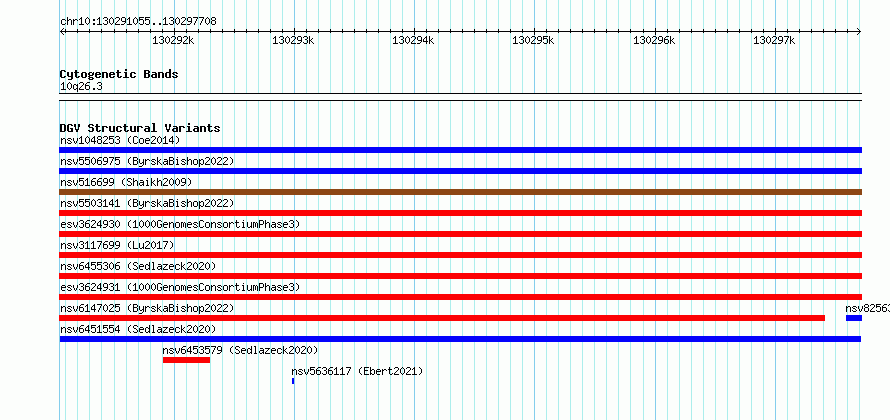Select the 10q26.3 band label
This screenshot has width=890, height=420.
pos(81,87)
